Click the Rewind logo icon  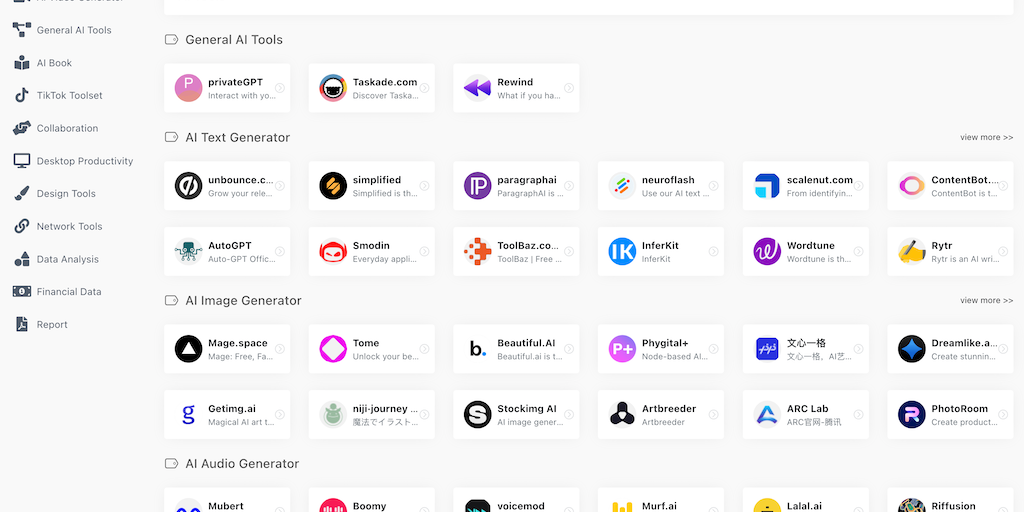click(x=477, y=88)
